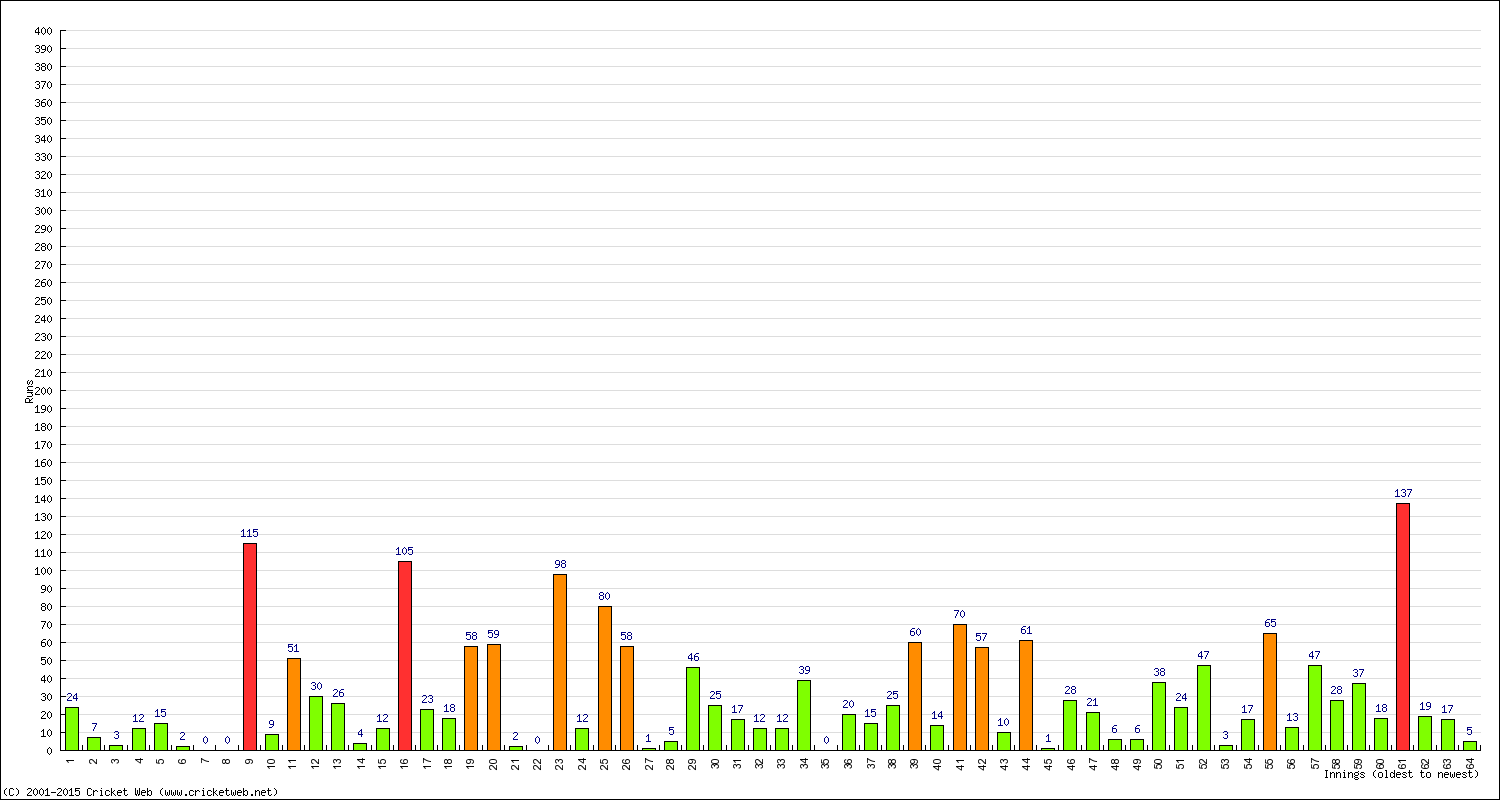
Task: Select the green bar labeled 26
Action: pyautogui.click(x=338, y=727)
